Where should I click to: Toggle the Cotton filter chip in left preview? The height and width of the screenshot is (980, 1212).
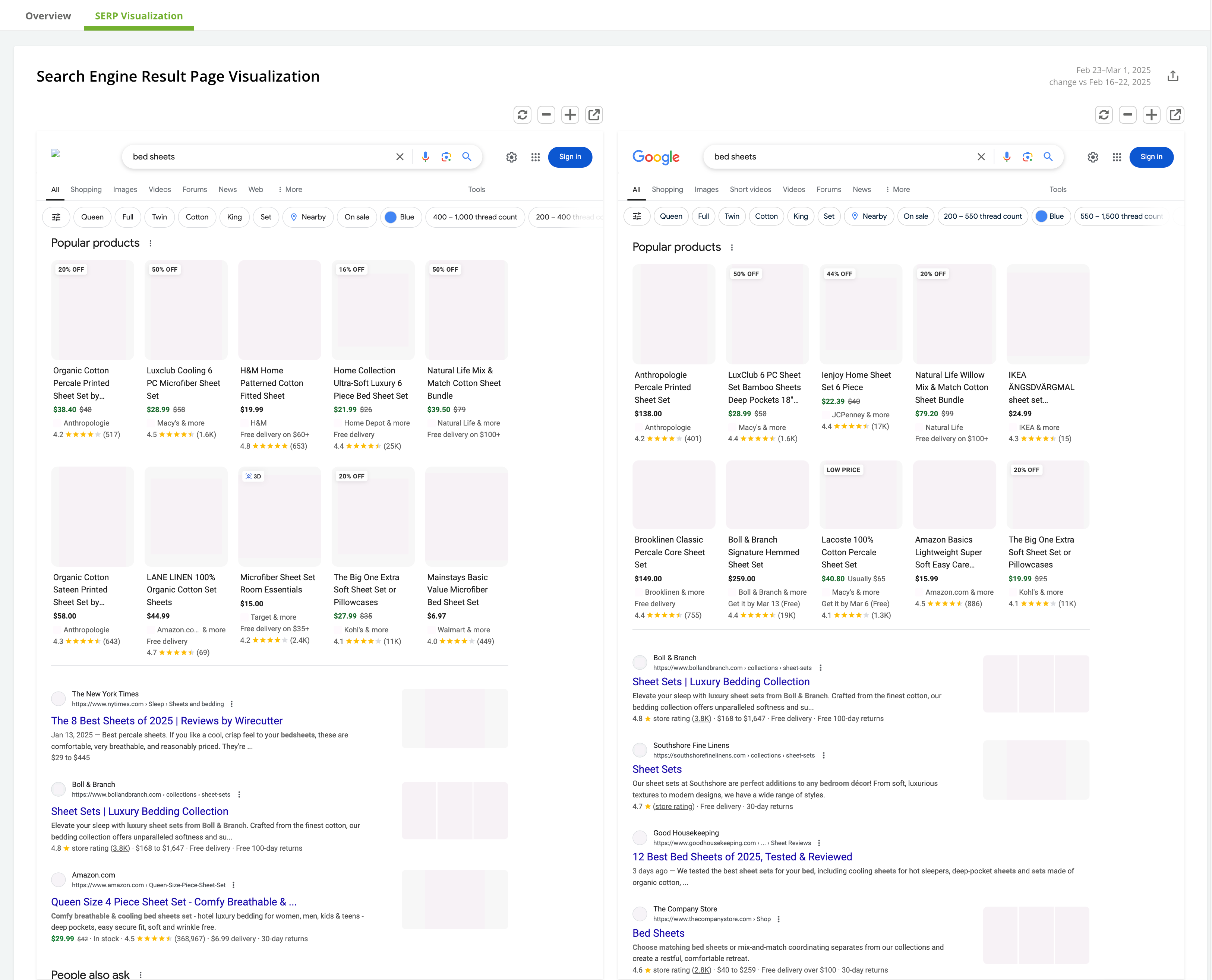(x=197, y=217)
